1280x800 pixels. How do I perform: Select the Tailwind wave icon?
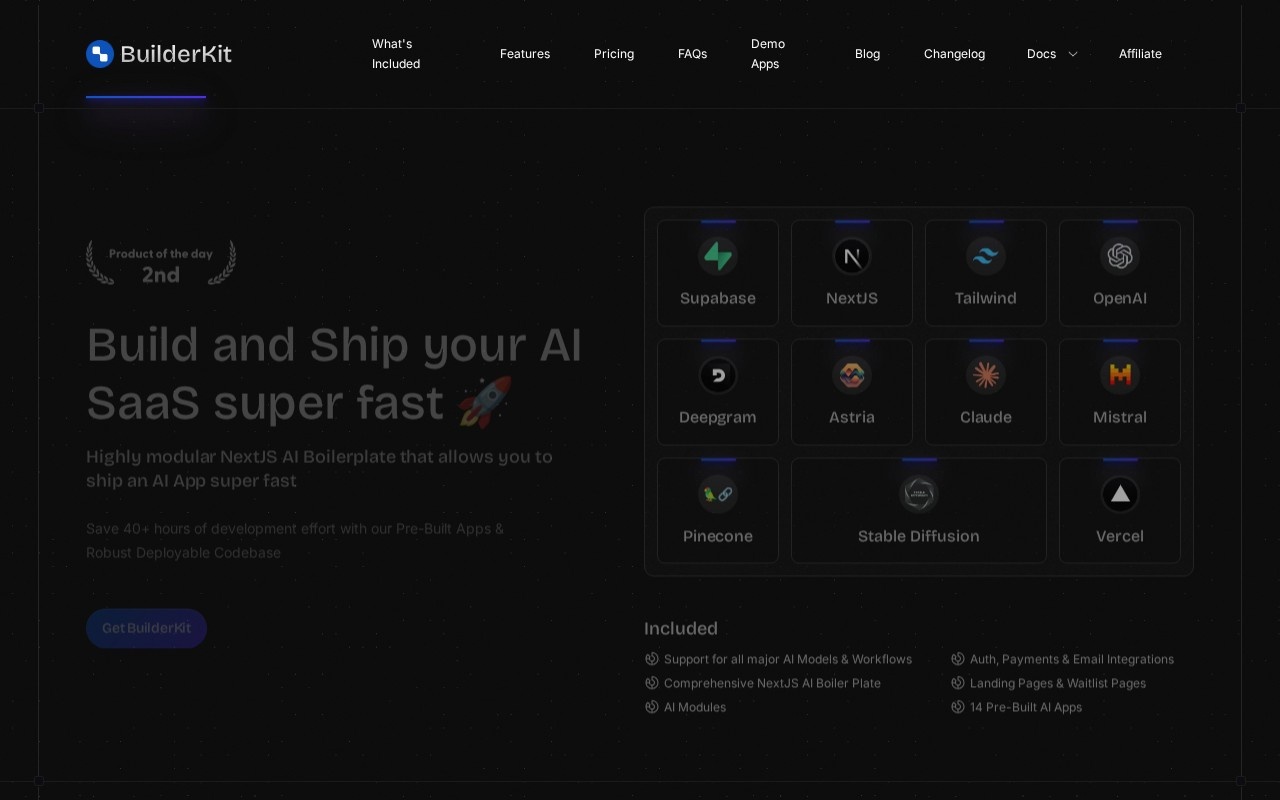[x=986, y=257]
